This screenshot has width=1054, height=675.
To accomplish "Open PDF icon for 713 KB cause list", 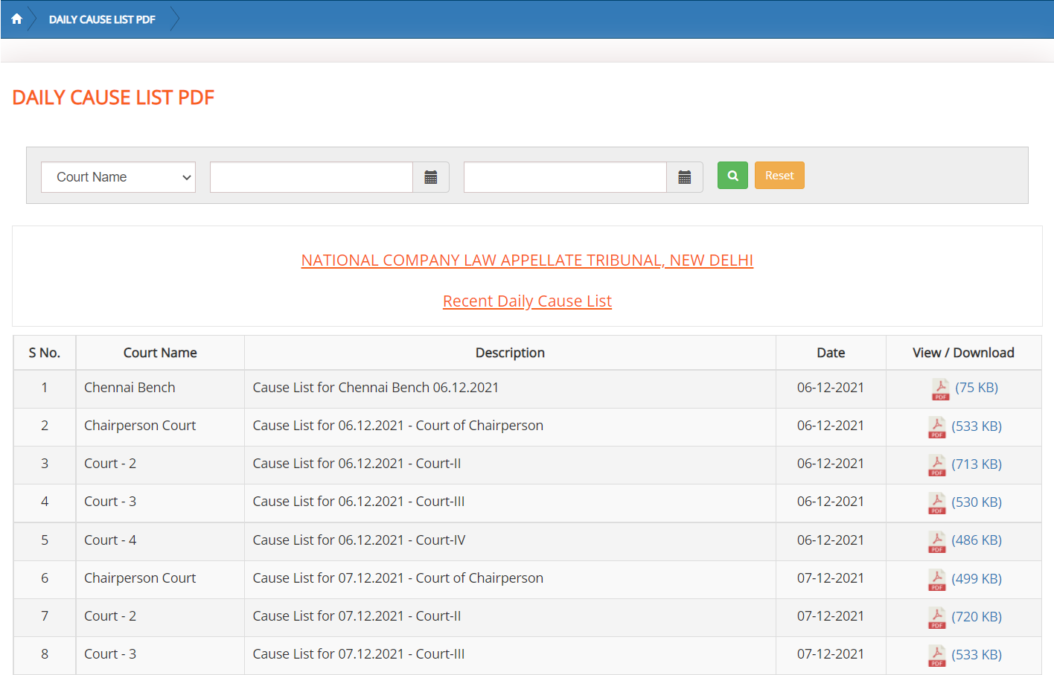I will pyautogui.click(x=936, y=465).
